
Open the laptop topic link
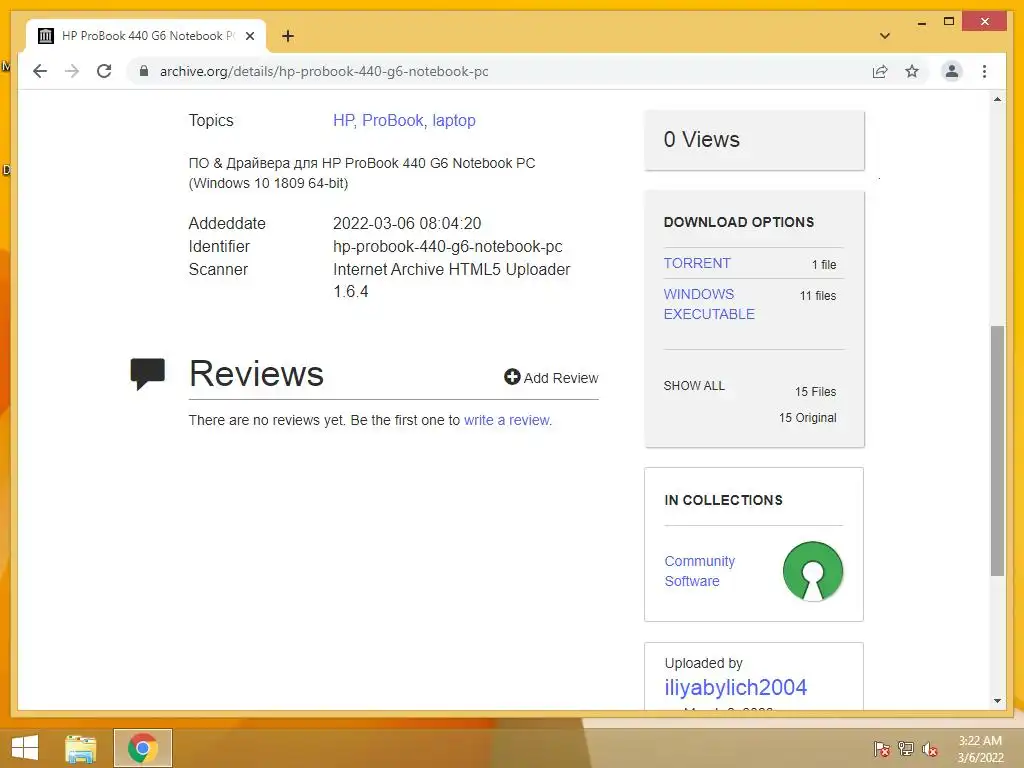[x=454, y=121]
